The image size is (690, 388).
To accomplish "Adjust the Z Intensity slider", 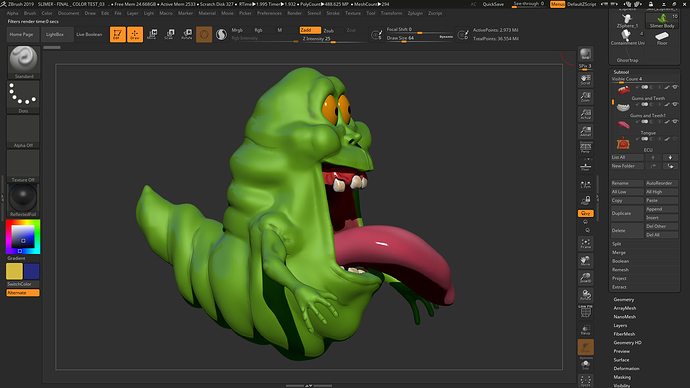I will pyautogui.click(x=333, y=39).
